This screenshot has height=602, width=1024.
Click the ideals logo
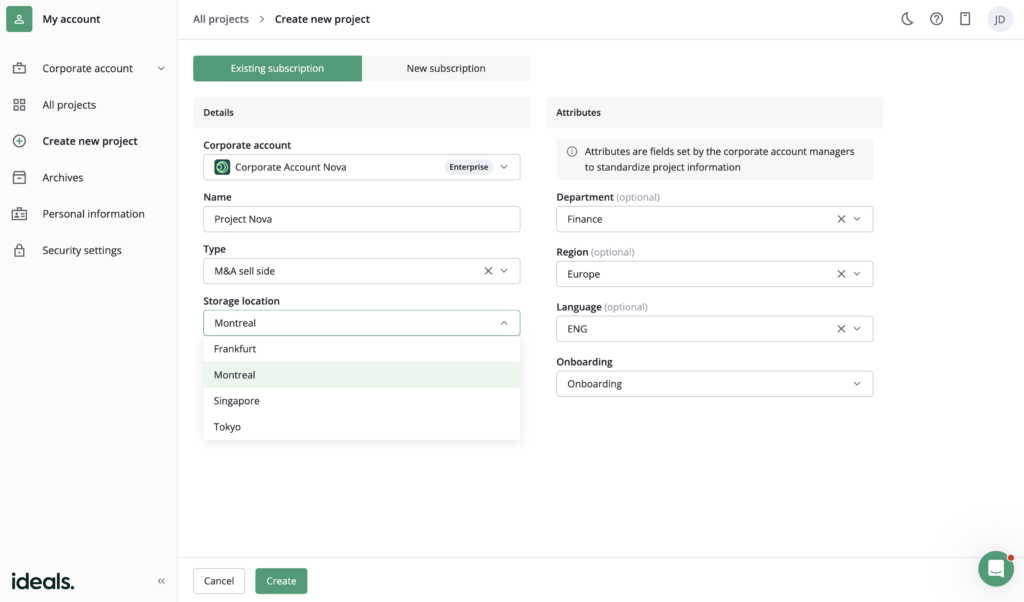pyautogui.click(x=42, y=580)
